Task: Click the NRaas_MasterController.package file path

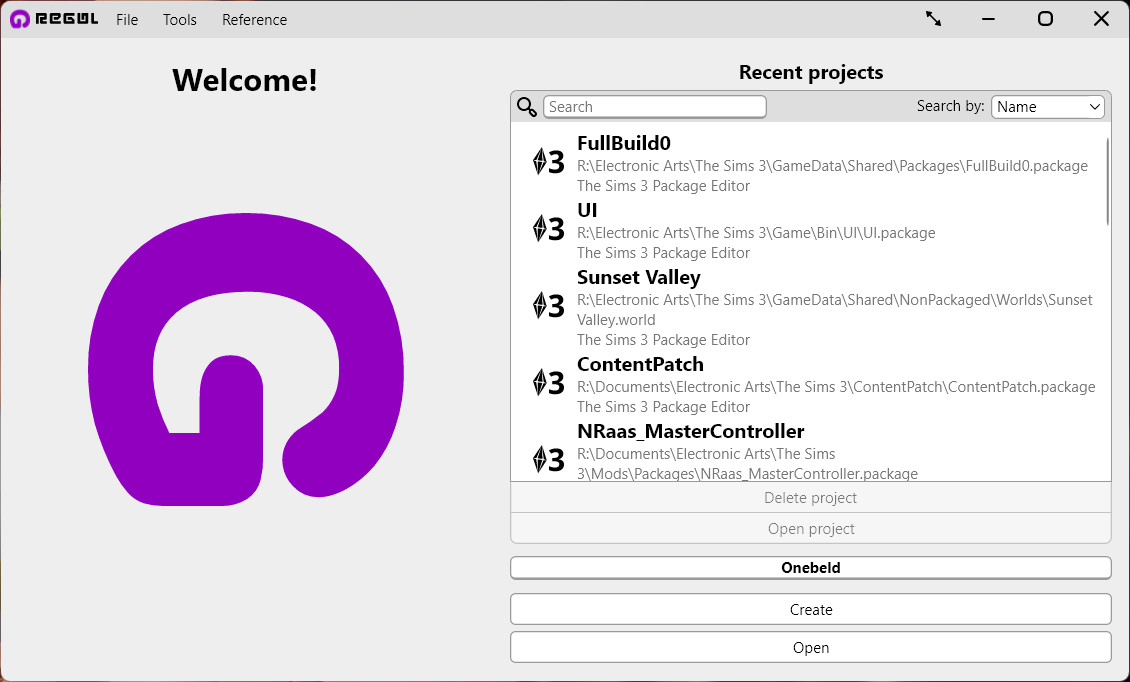Action: point(747,464)
